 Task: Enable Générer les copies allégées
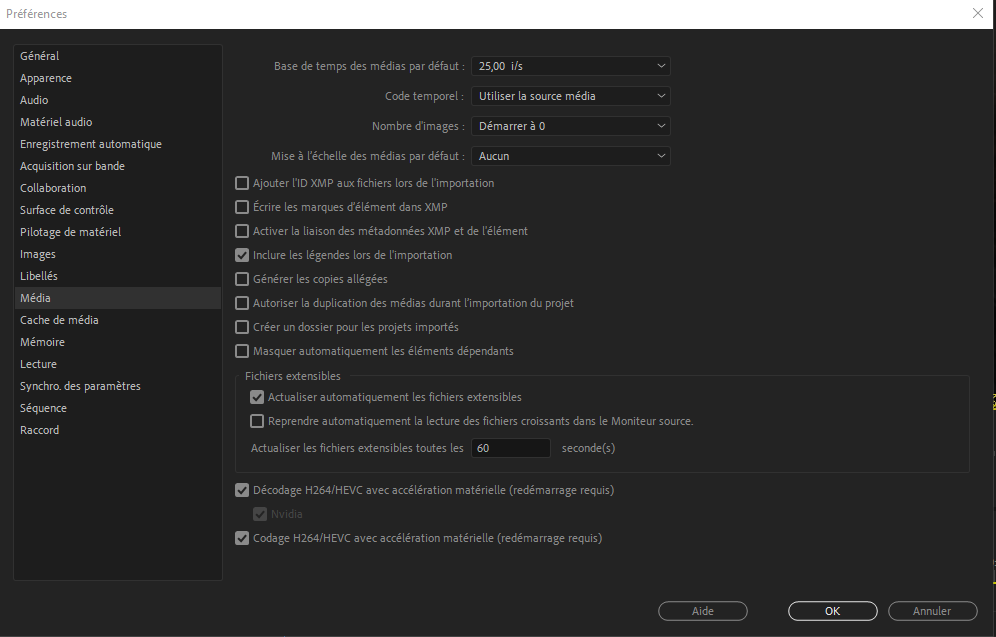[242, 279]
